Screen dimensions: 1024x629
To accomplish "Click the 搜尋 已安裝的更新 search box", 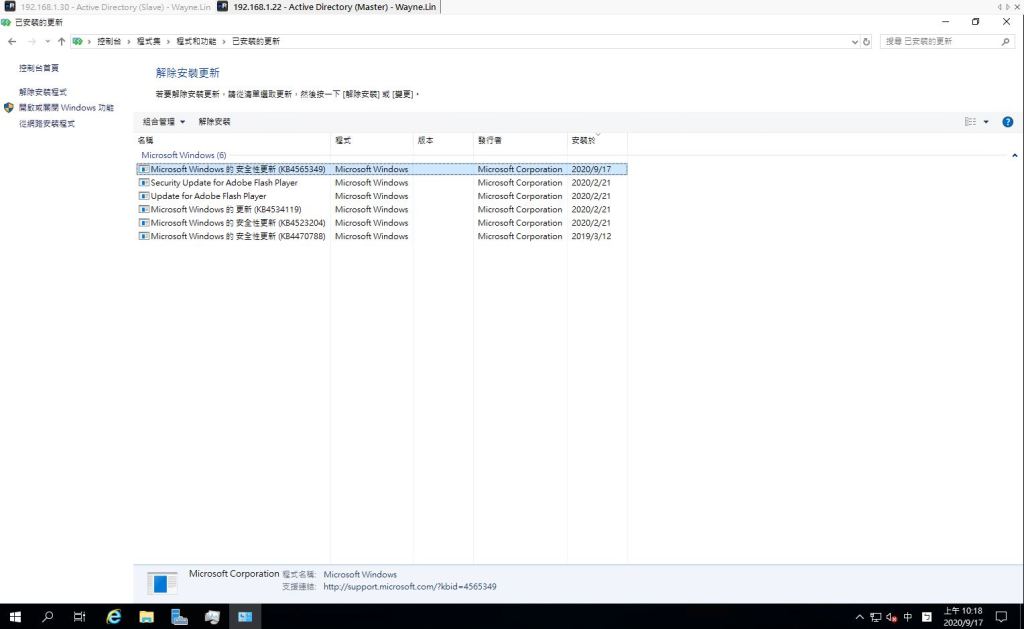I will point(940,41).
